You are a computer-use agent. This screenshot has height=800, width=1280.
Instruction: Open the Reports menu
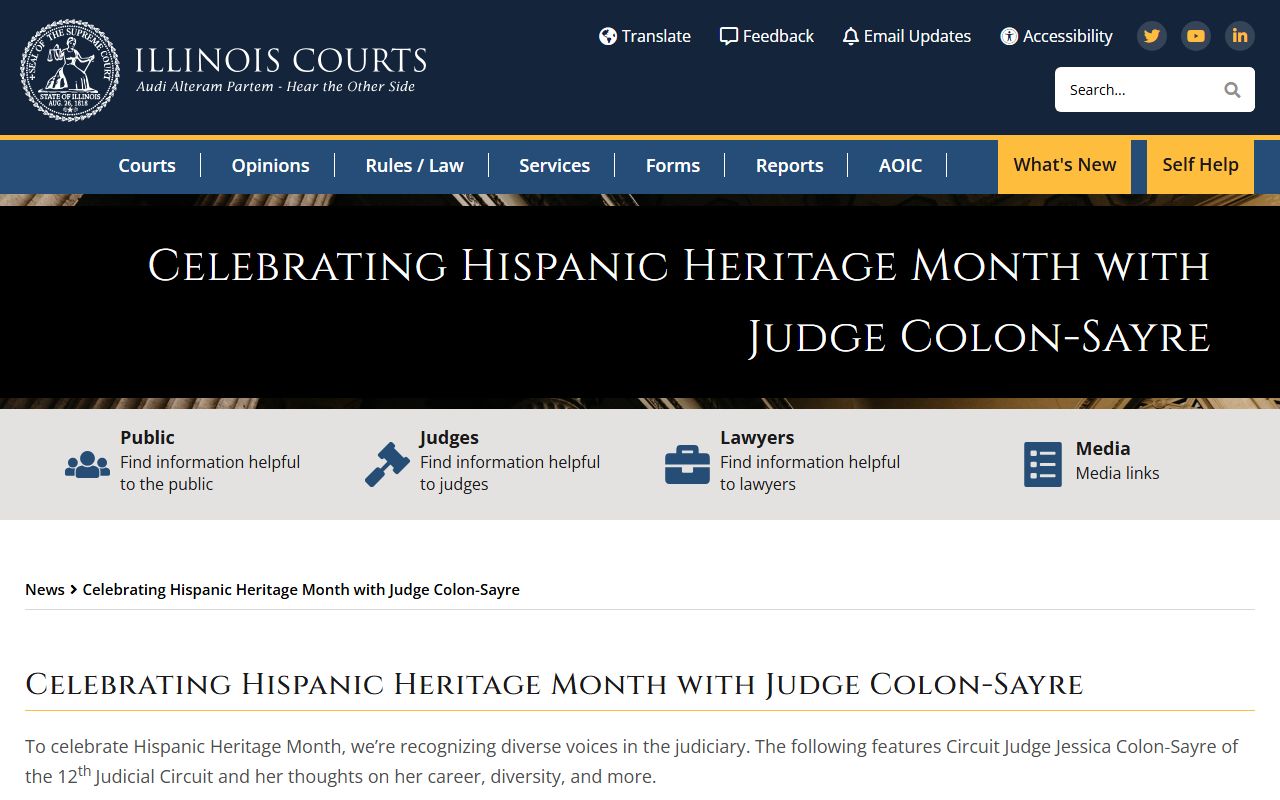click(x=790, y=166)
